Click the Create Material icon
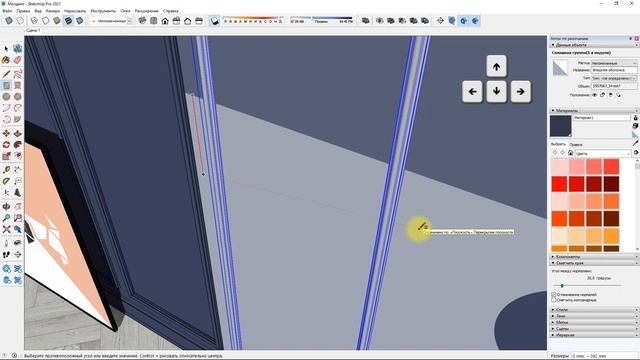This screenshot has width=640, height=360. (636, 126)
